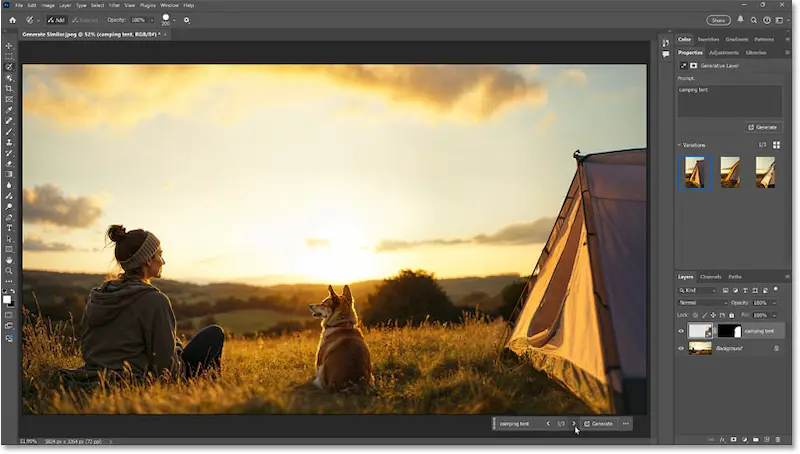Open the Window menu

coord(169,5)
